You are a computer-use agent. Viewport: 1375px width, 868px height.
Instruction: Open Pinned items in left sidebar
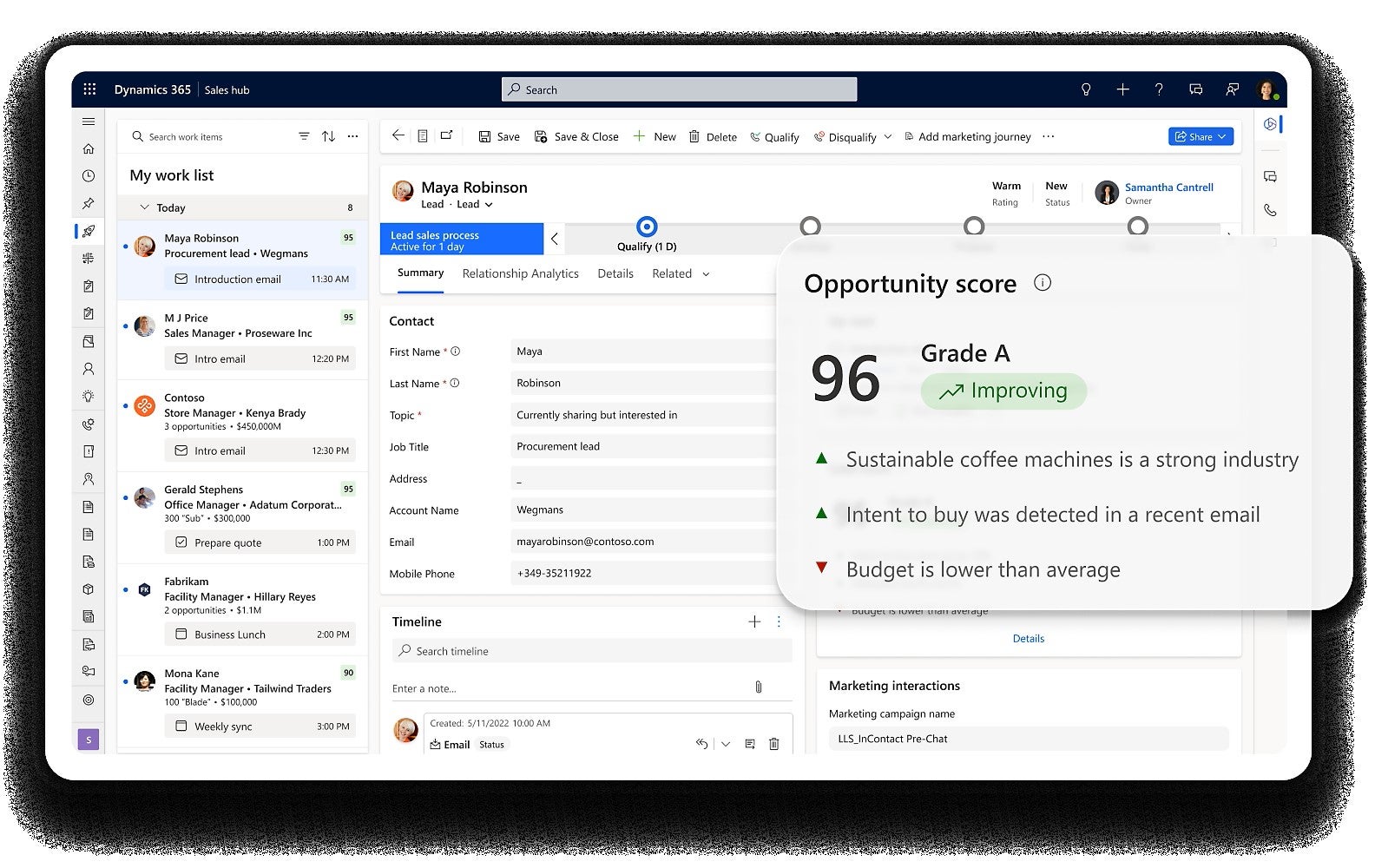(89, 203)
